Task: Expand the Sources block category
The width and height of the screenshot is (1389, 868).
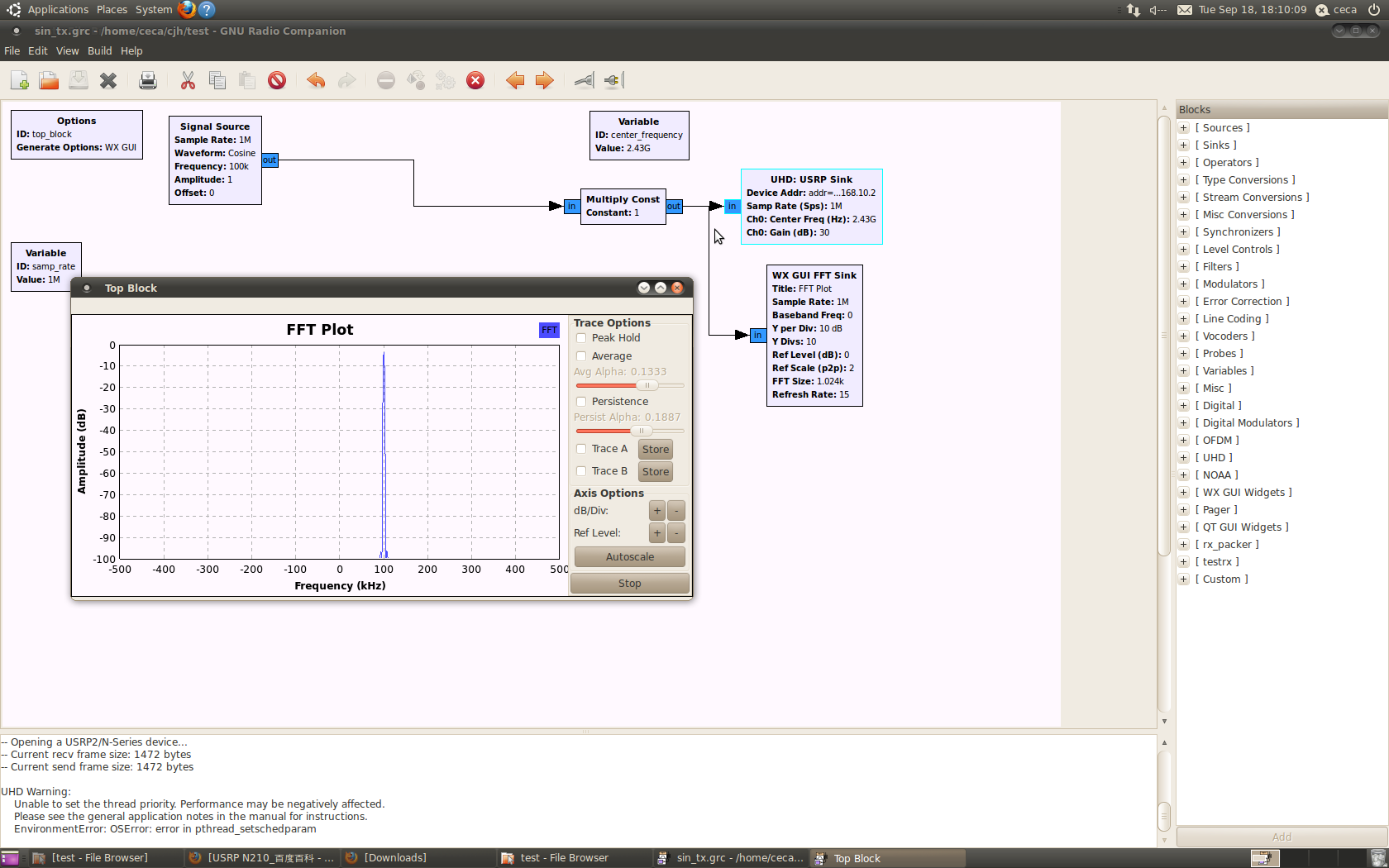Action: coord(1184,128)
